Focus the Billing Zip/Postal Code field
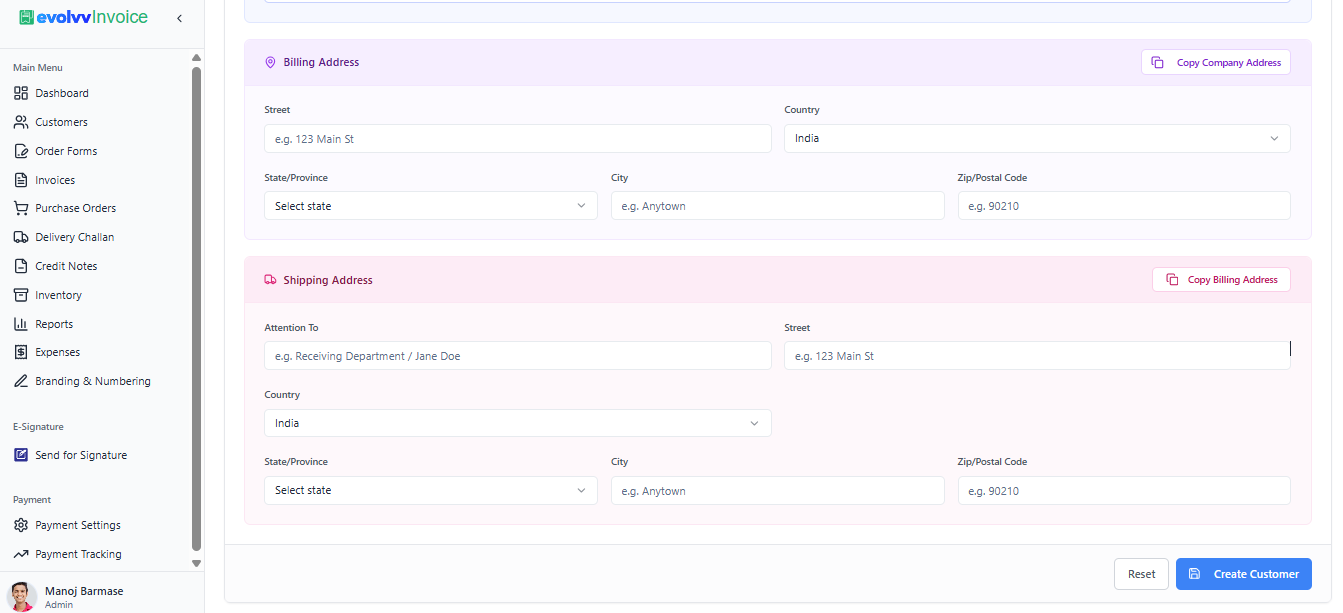Image resolution: width=1343 pixels, height=613 pixels. coord(1124,206)
